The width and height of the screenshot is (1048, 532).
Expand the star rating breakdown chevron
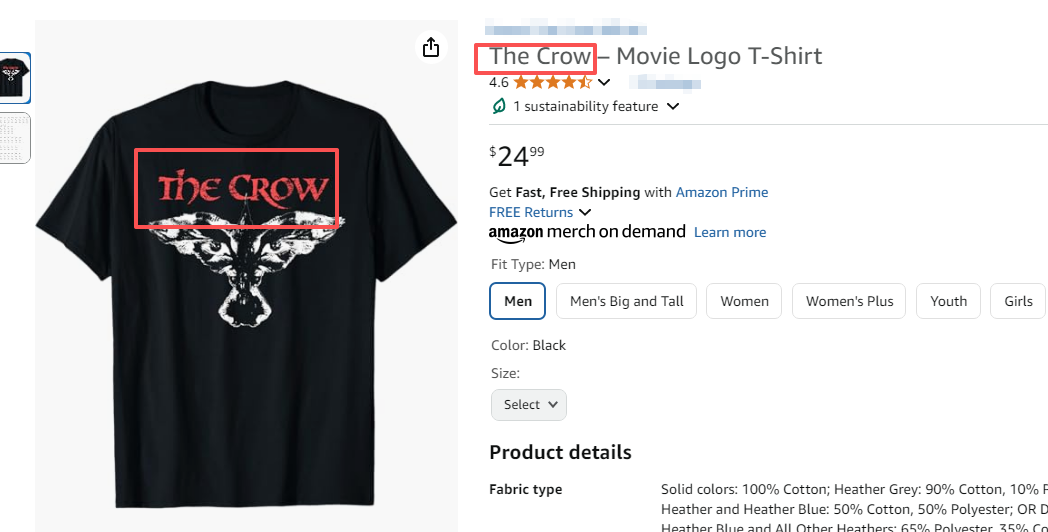pos(604,83)
